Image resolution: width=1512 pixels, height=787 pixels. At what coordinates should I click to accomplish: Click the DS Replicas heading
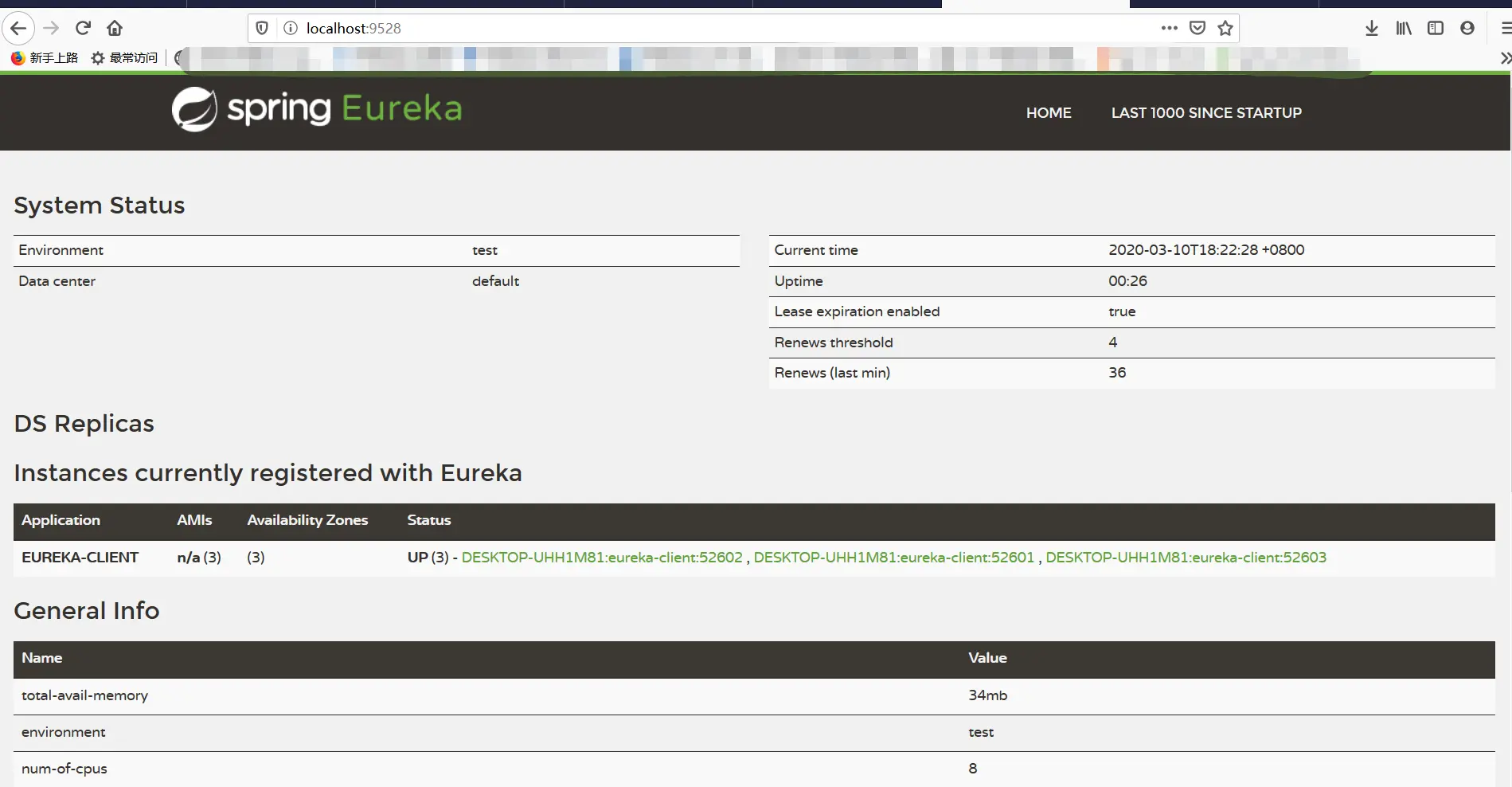pos(84,424)
